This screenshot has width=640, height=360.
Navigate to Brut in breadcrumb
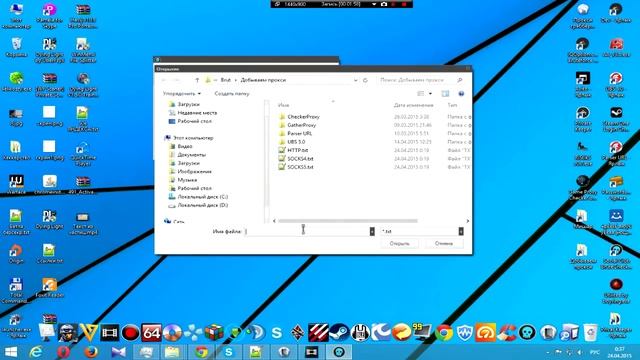(226, 80)
